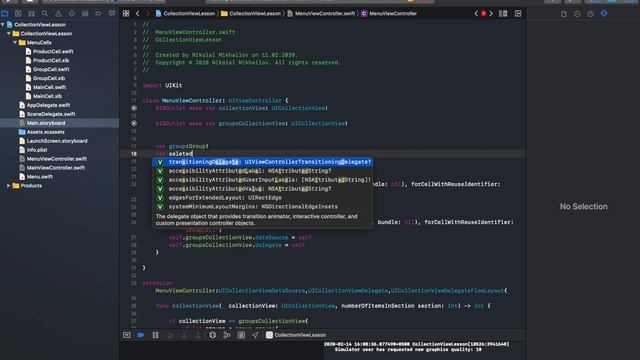The image size is (640, 360).
Task: Open the Breakpoint navigator icon
Action: pos(98,13)
